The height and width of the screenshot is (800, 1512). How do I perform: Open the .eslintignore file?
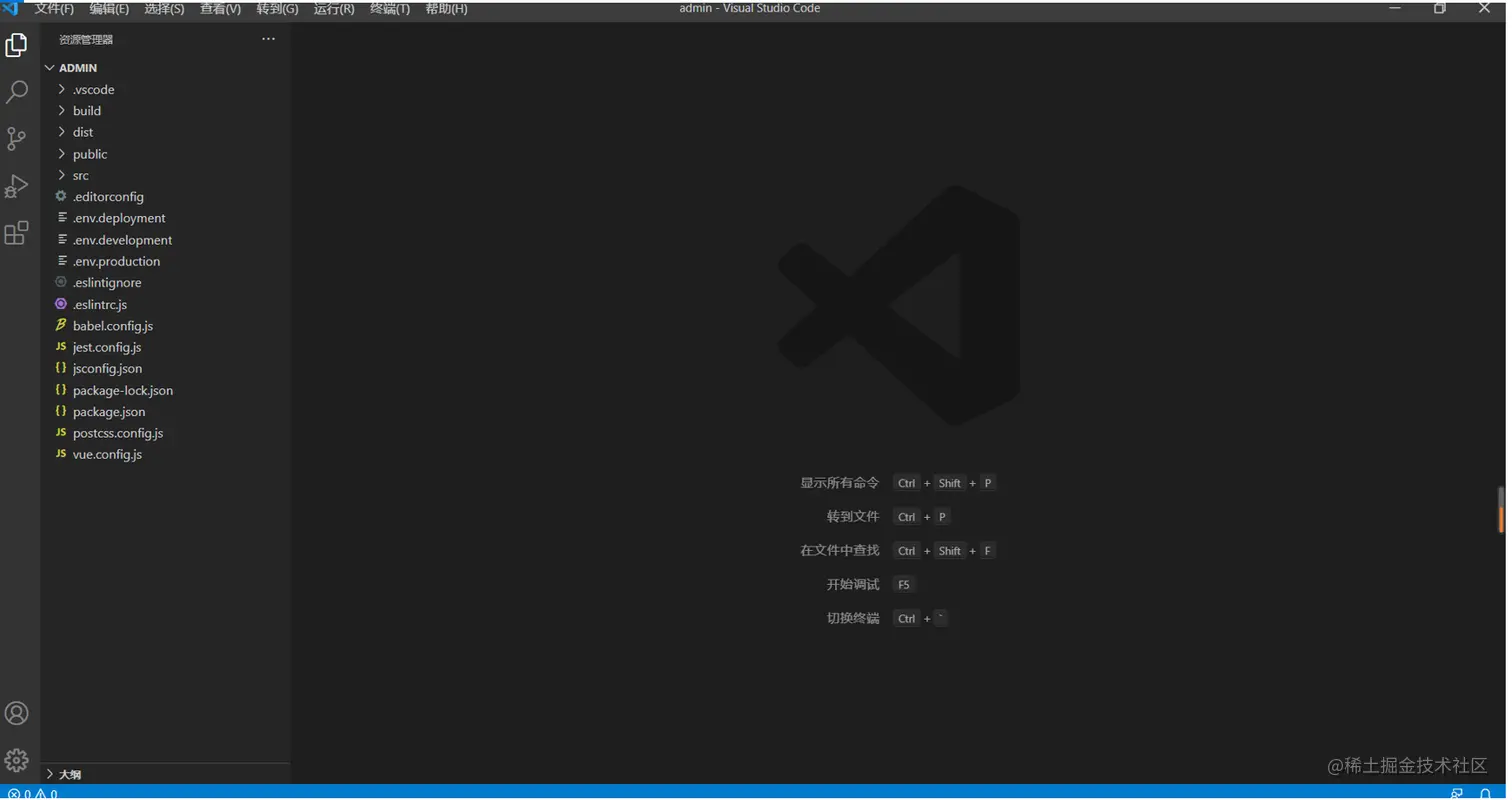[165, 283]
